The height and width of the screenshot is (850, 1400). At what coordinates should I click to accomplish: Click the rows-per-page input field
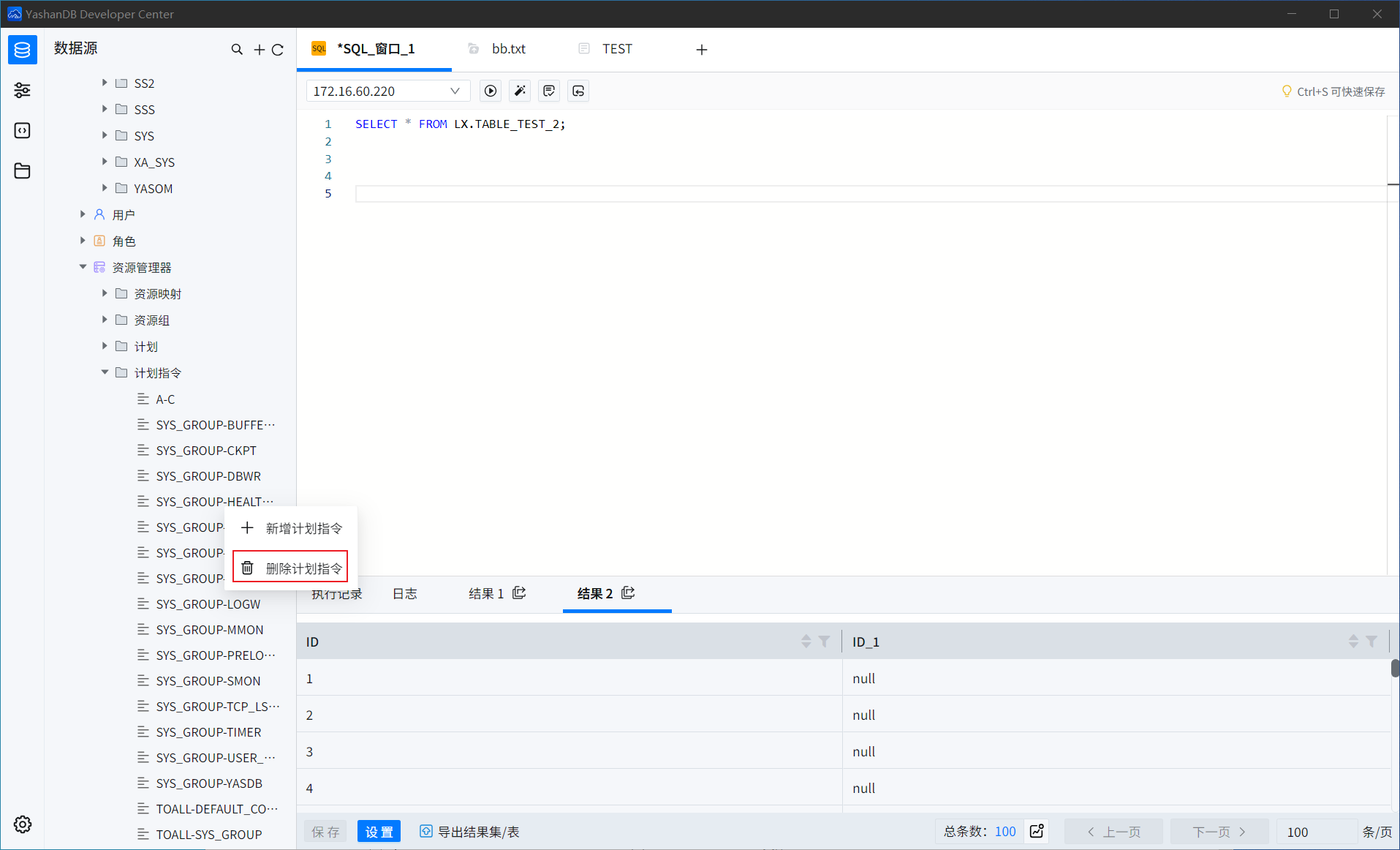click(x=1316, y=832)
